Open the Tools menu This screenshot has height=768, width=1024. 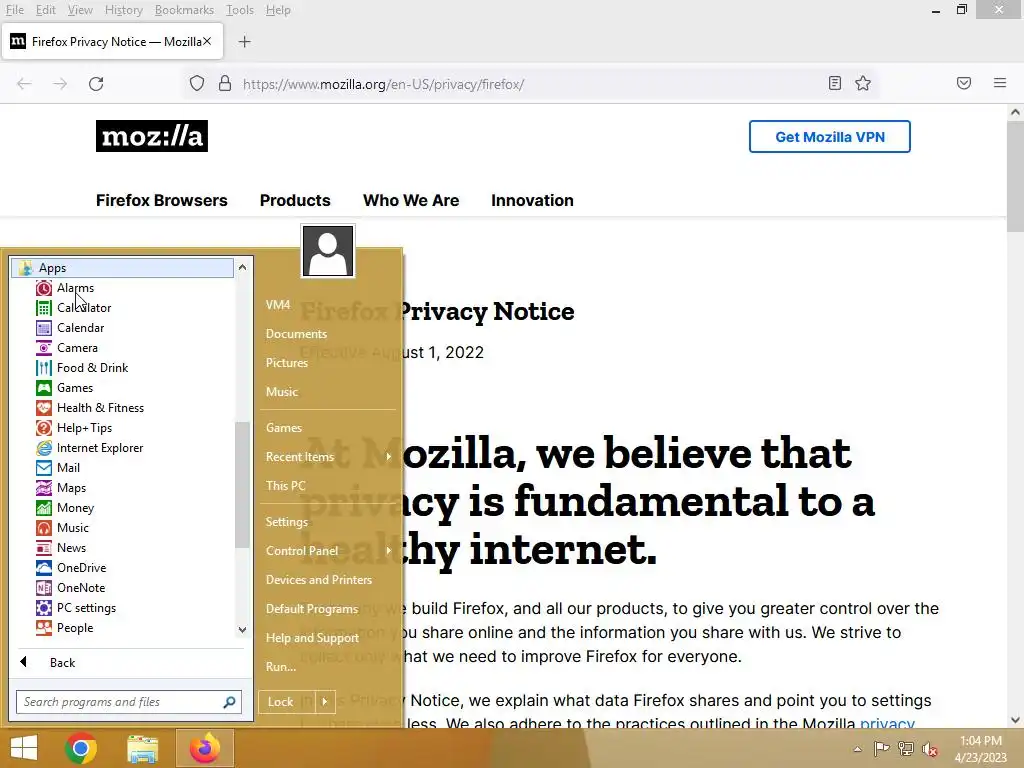pos(240,10)
